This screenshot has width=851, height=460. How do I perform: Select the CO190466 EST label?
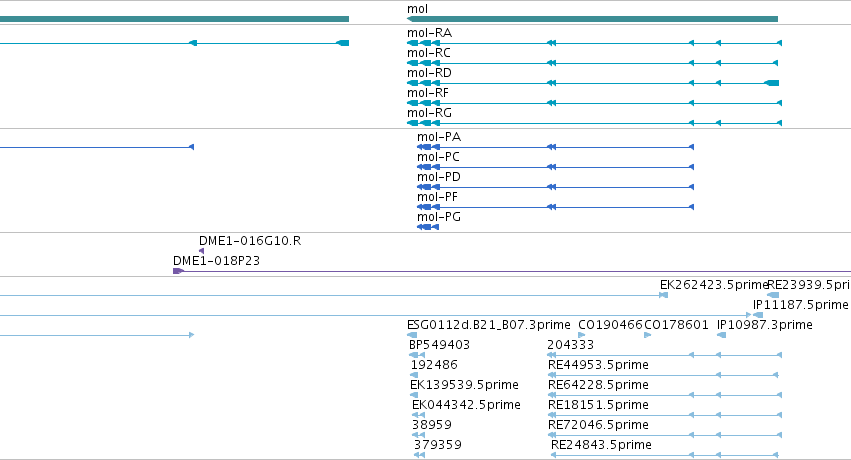611,325
